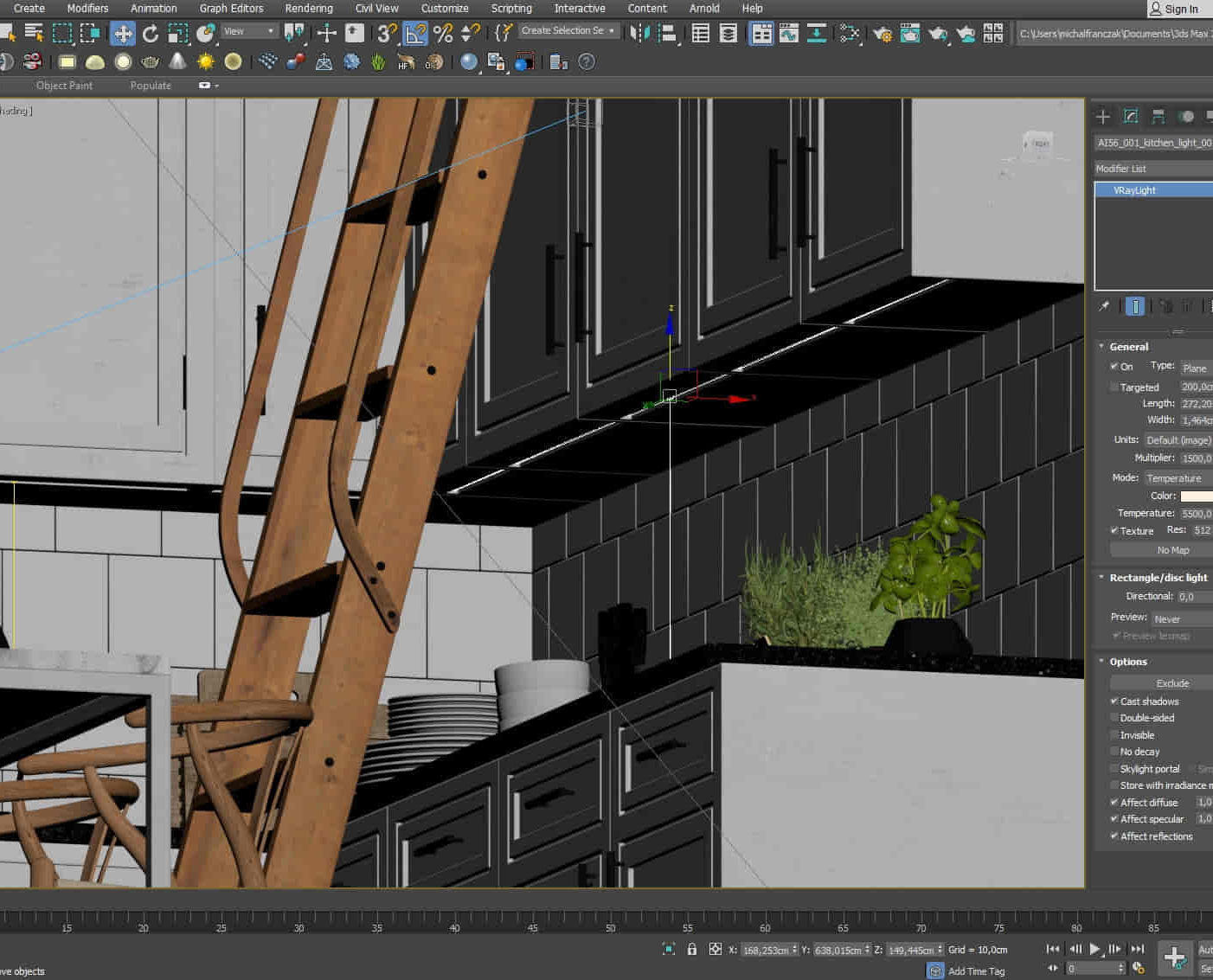The image size is (1213, 980).
Task: Toggle Affect reflections checkbox
Action: (1114, 836)
